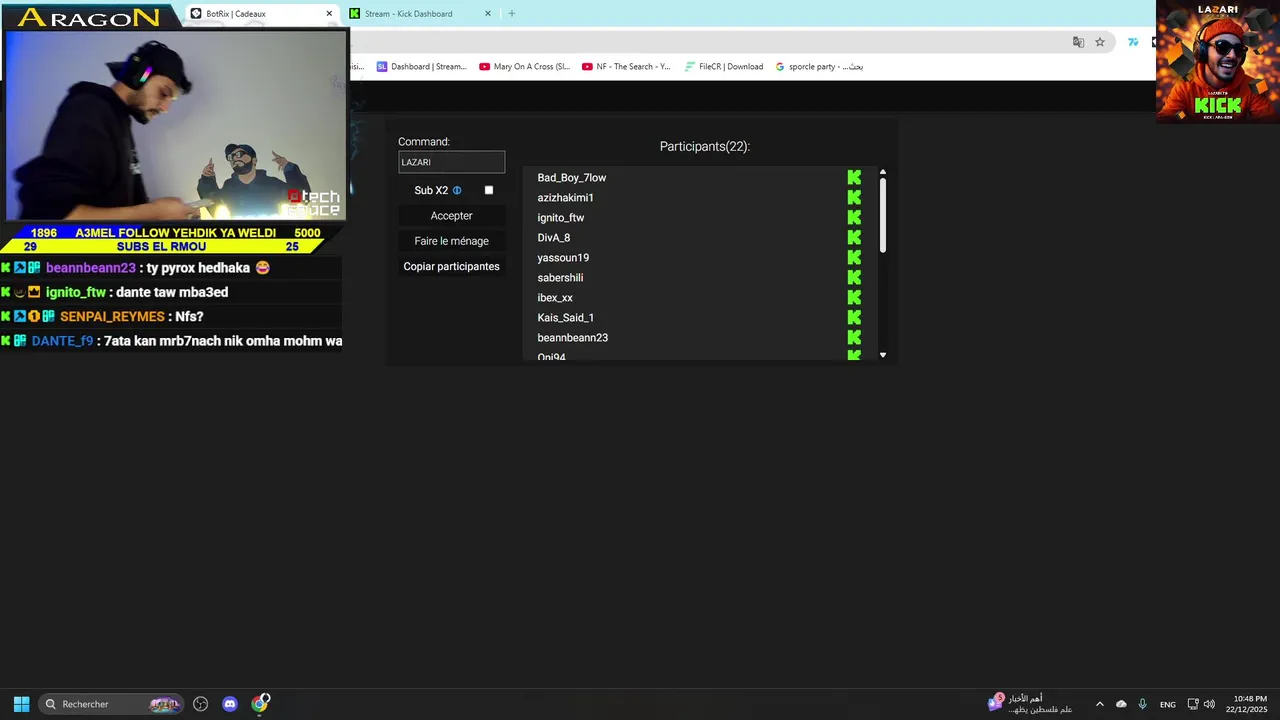Click the Kick icon beside Bad_Boy_7low
Image resolution: width=1280 pixels, height=720 pixels.
pos(854,177)
